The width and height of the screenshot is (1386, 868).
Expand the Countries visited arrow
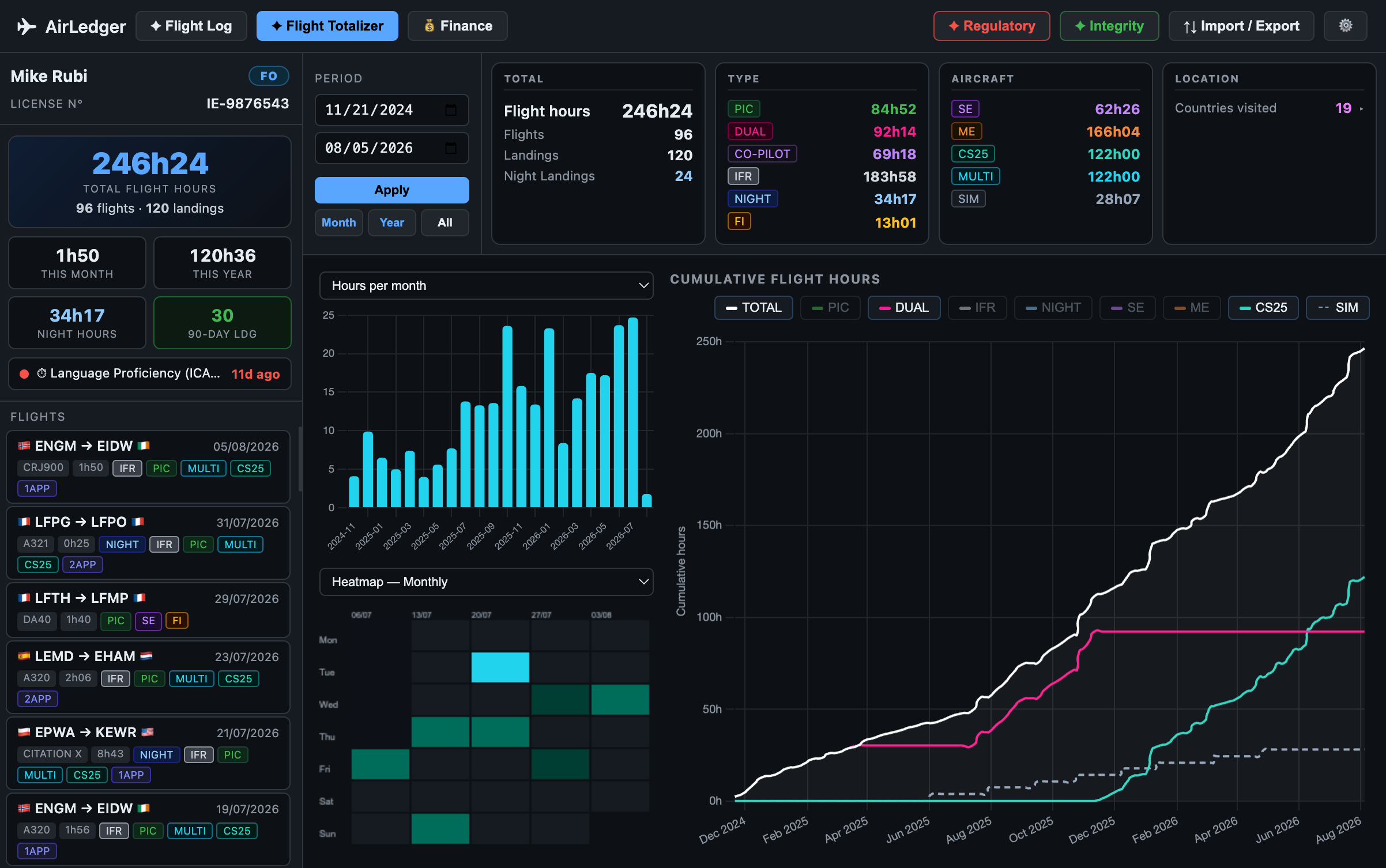point(1361,108)
